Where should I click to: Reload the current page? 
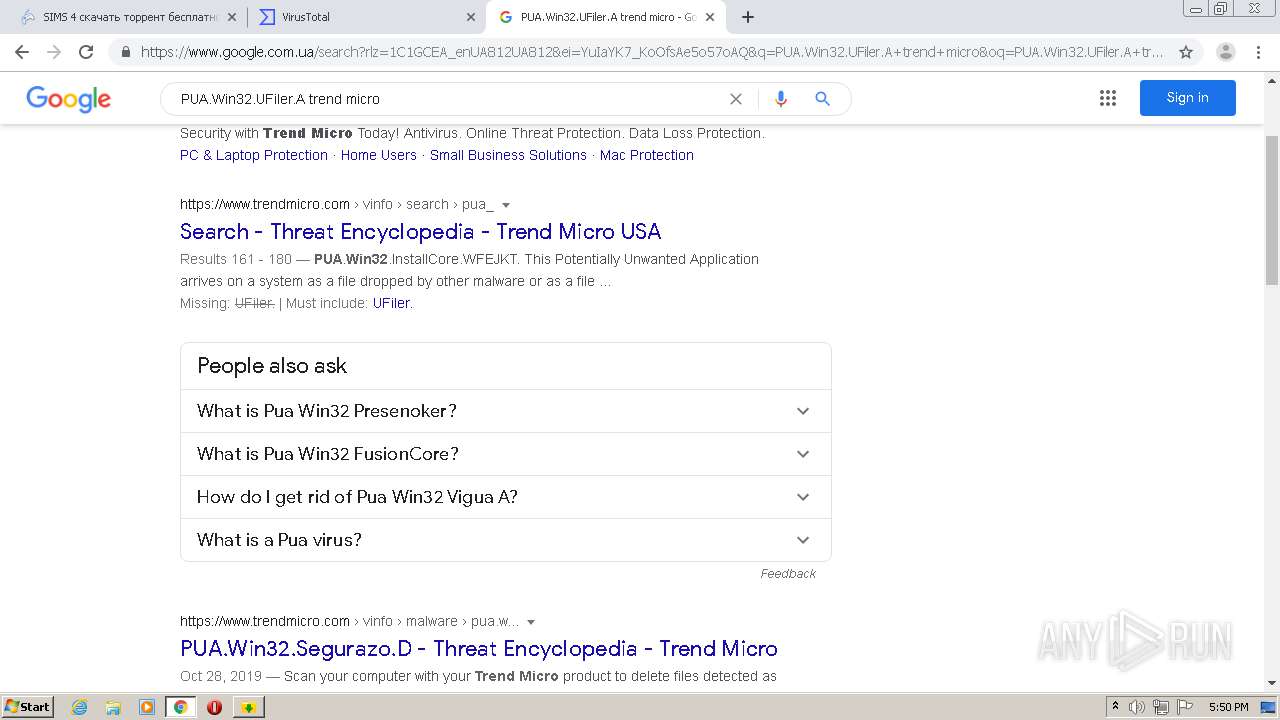pos(86,52)
